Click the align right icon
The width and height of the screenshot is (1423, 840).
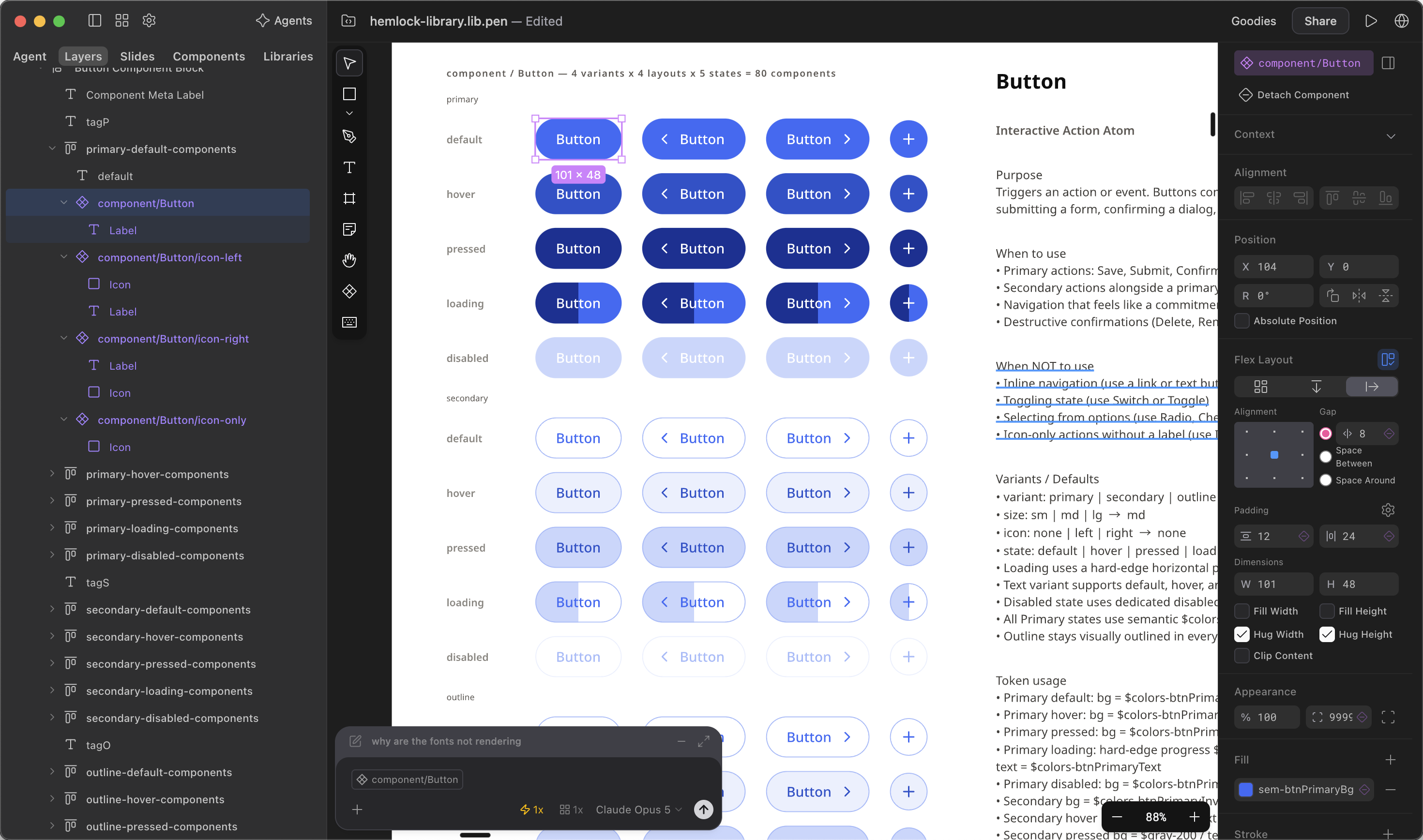pyautogui.click(x=1300, y=198)
